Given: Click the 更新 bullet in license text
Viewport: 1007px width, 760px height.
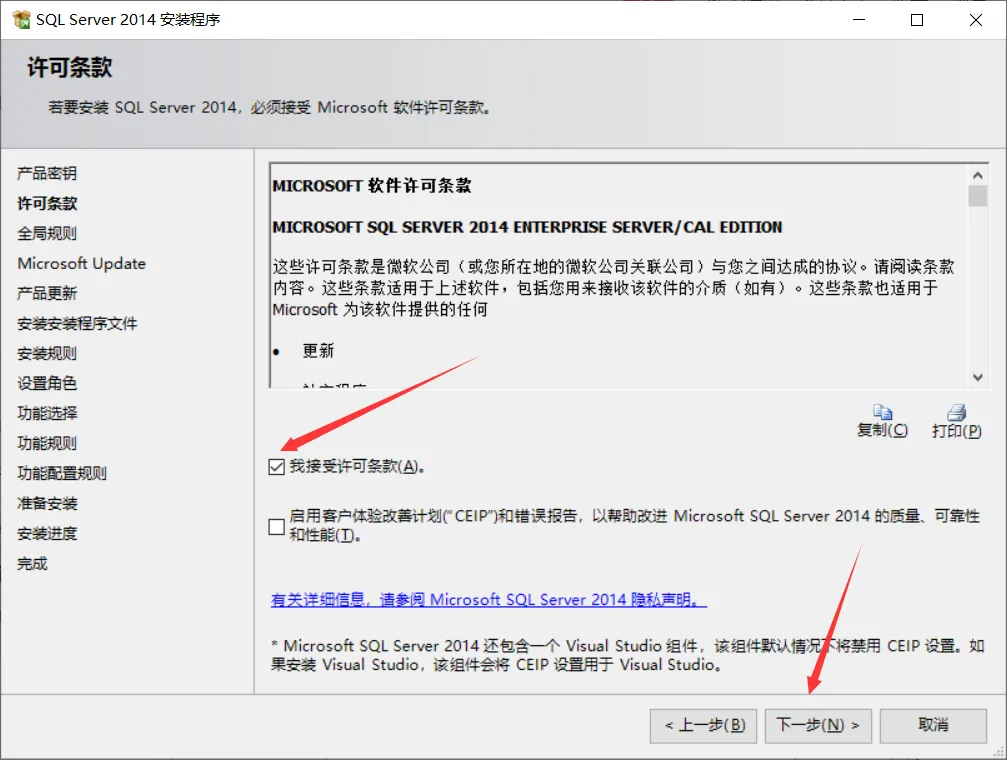Looking at the screenshot, I should click(319, 351).
